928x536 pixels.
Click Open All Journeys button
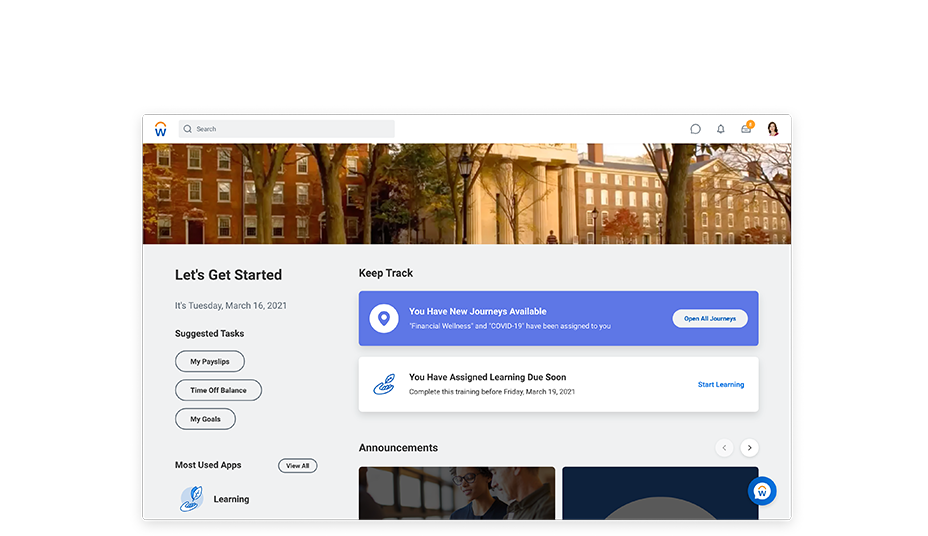tap(710, 318)
